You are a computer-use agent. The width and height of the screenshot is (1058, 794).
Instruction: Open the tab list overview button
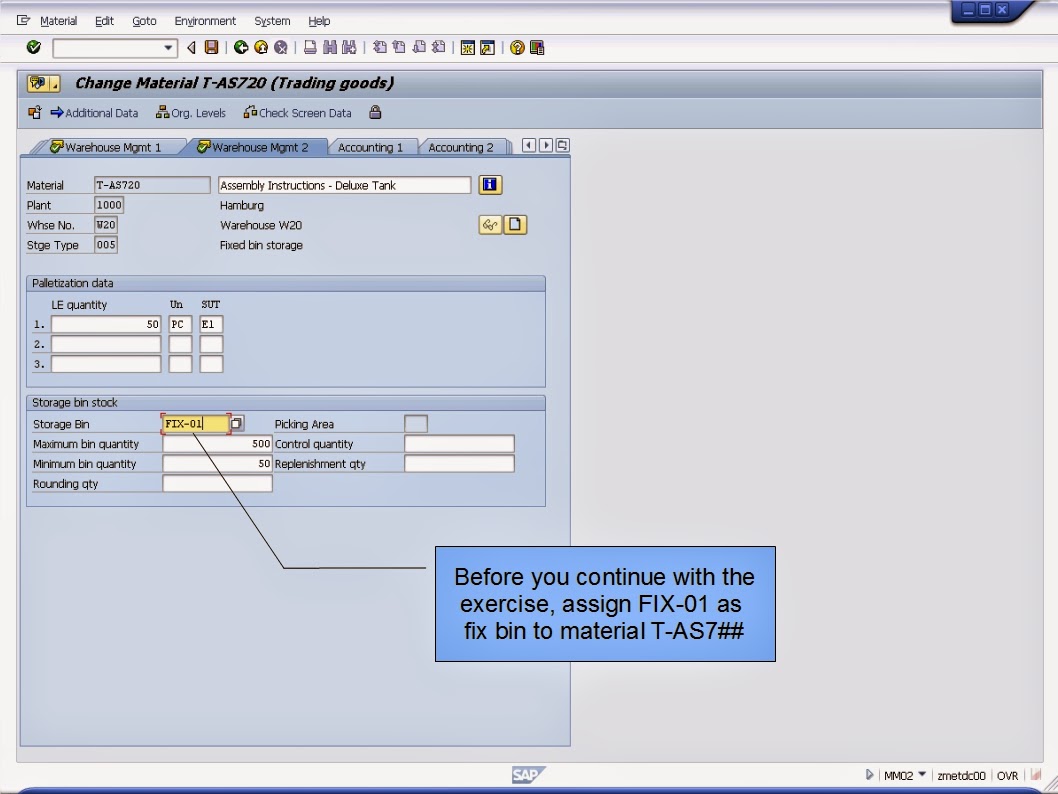point(562,145)
